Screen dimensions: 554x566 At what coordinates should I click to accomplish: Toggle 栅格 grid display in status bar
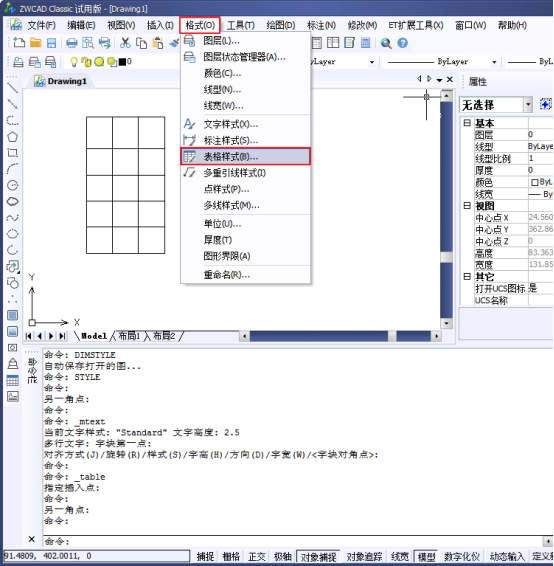[x=231, y=556]
